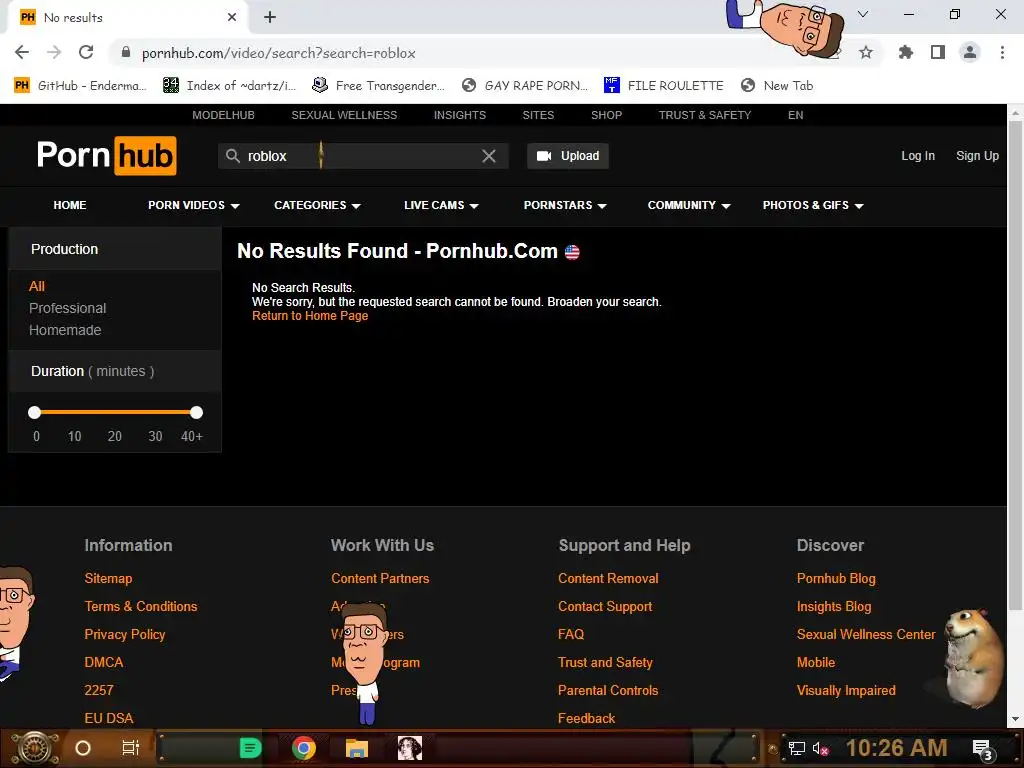Screen dimensions: 1024x768
Task: Go to the HOME nav item
Action: (70, 205)
